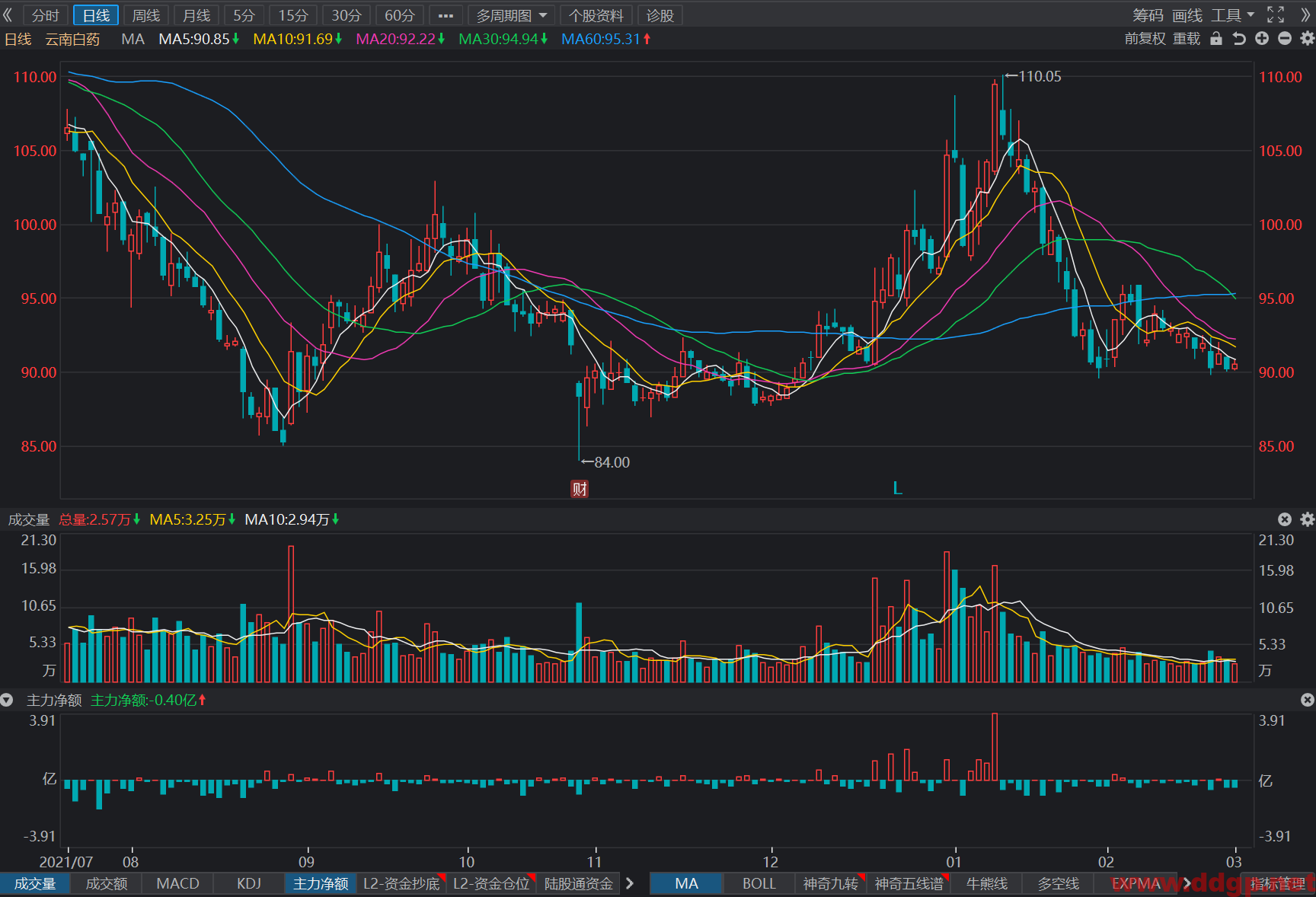
Task: Select 牛熊线 indicator tab
Action: click(x=987, y=883)
